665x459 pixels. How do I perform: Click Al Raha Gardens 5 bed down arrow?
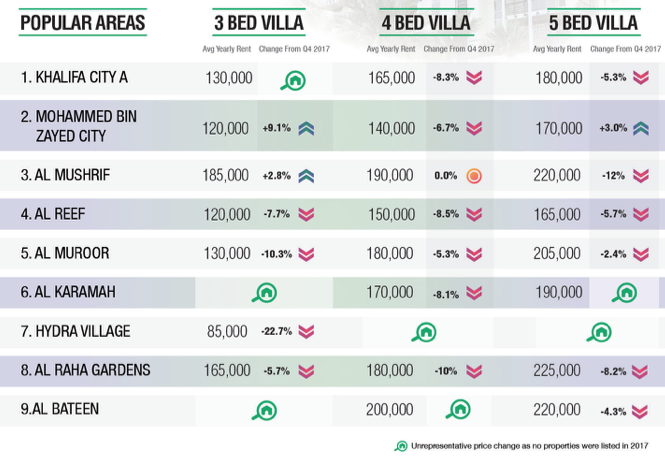(x=640, y=371)
